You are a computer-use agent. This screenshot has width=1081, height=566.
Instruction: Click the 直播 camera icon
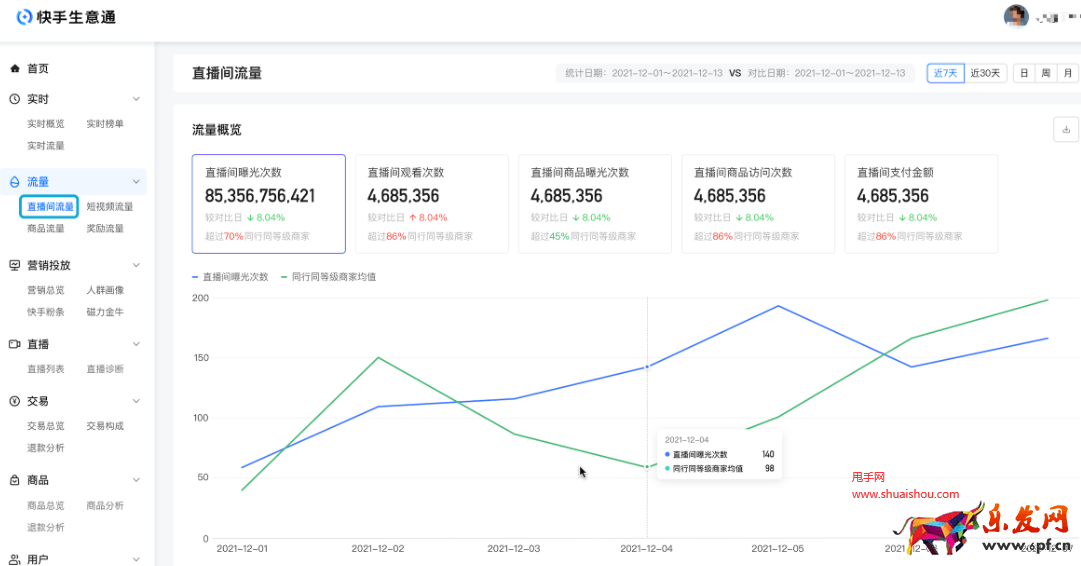[x=15, y=344]
